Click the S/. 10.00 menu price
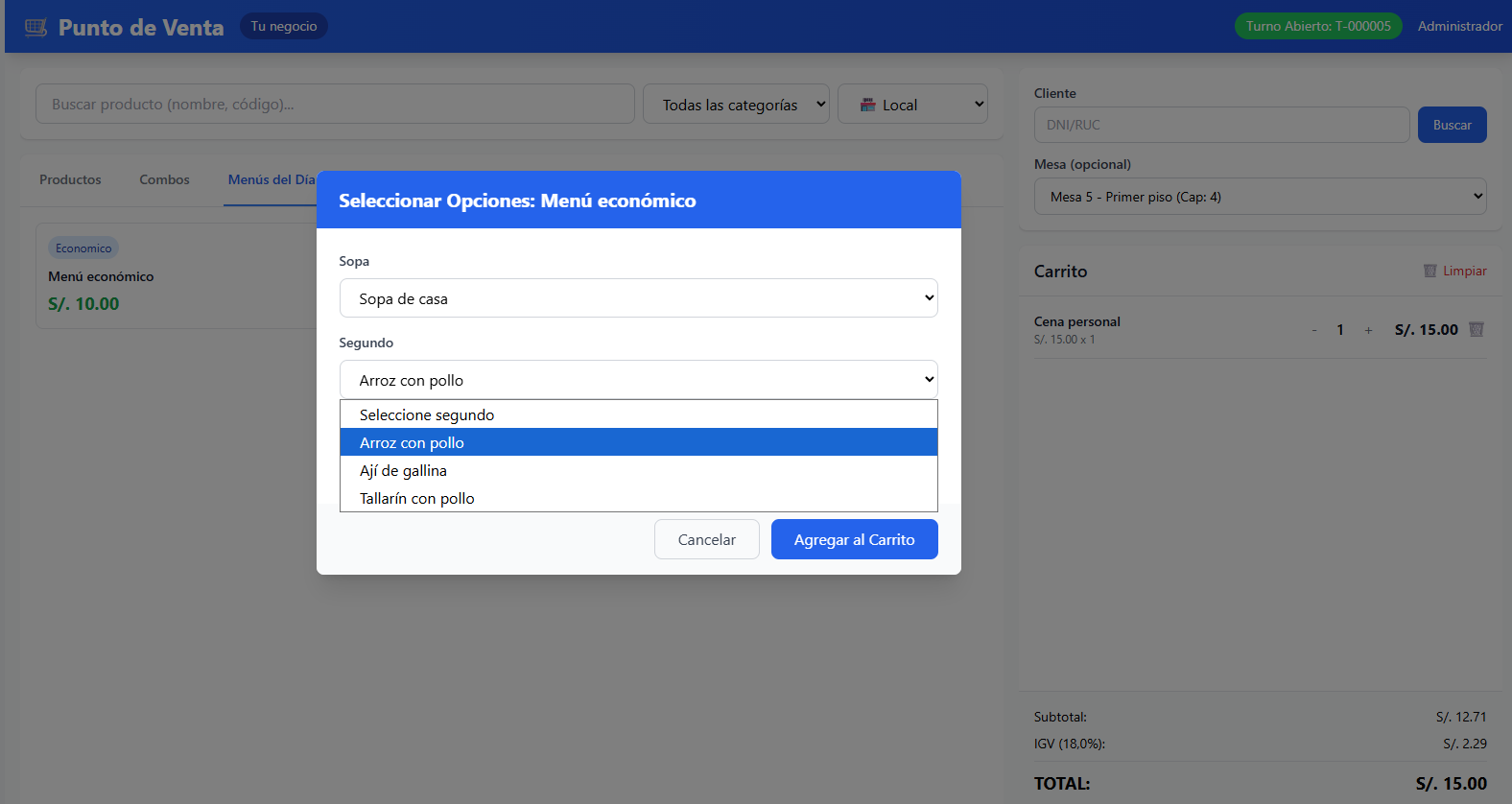The image size is (1512, 804). (83, 304)
